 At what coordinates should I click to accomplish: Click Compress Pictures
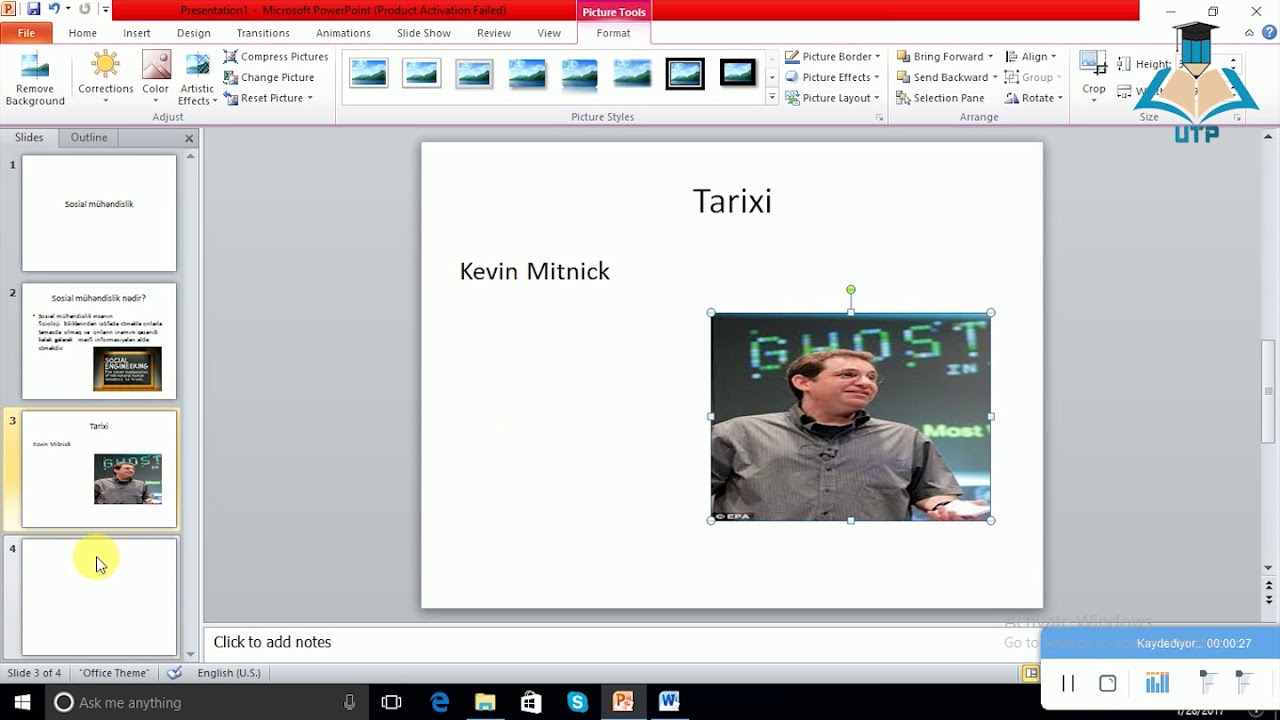click(x=276, y=57)
